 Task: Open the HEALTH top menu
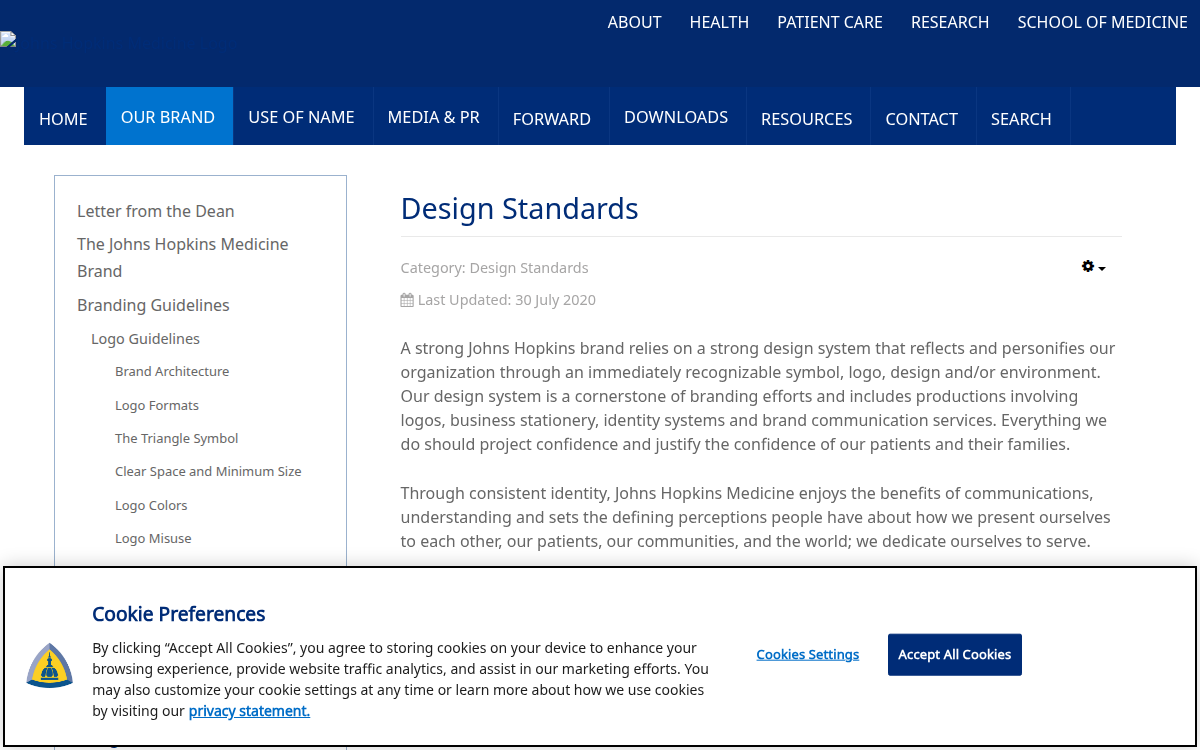coord(719,22)
